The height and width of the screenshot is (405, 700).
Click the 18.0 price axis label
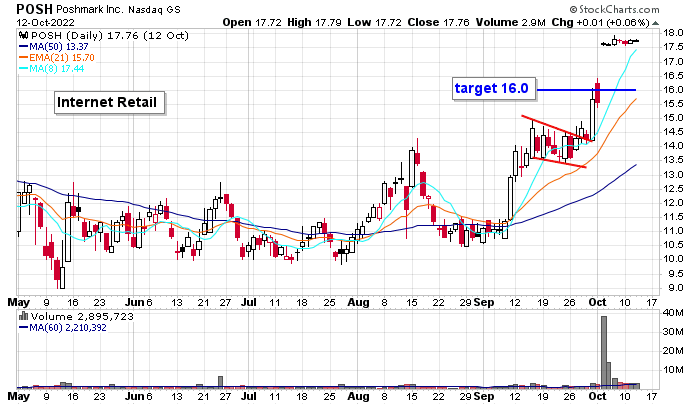coord(673,33)
